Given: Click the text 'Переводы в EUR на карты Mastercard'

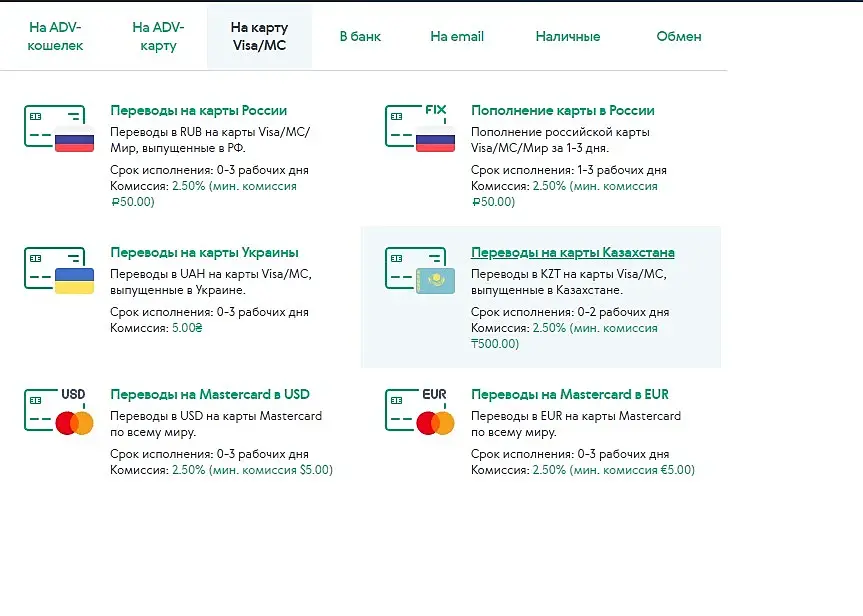Looking at the screenshot, I should coord(576,416).
